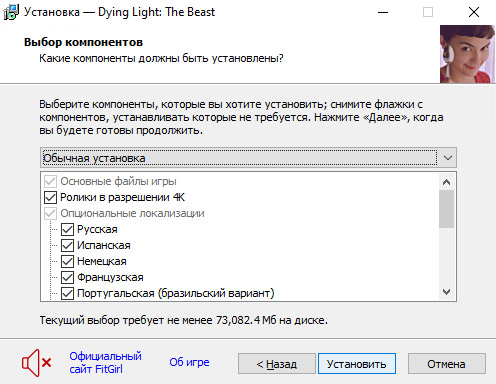
Task: Click the portrait image in header
Action: coord(467,54)
